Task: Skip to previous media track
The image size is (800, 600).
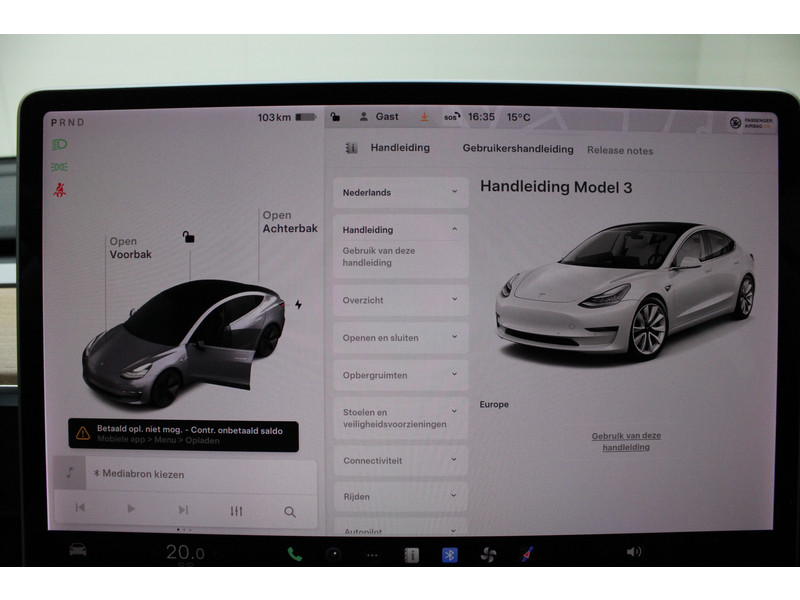Action: (80, 508)
